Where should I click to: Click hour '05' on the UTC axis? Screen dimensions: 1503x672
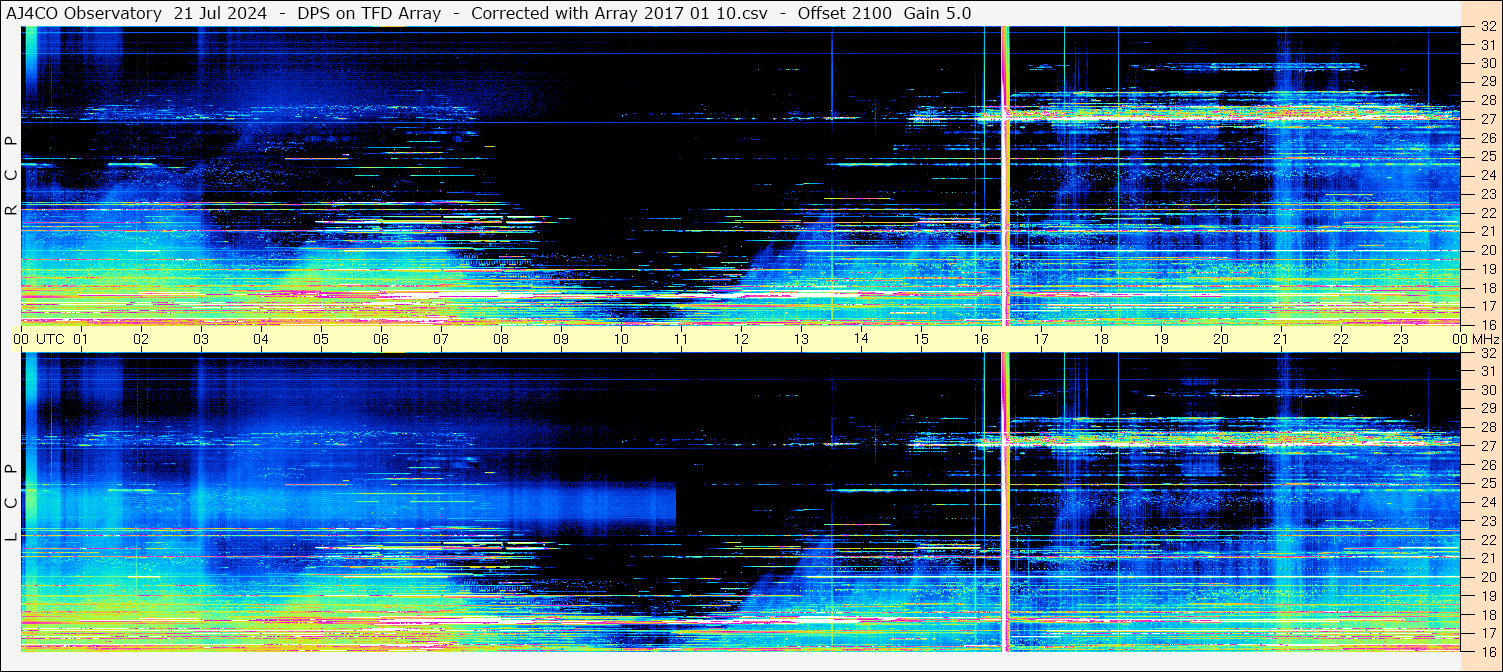point(321,339)
